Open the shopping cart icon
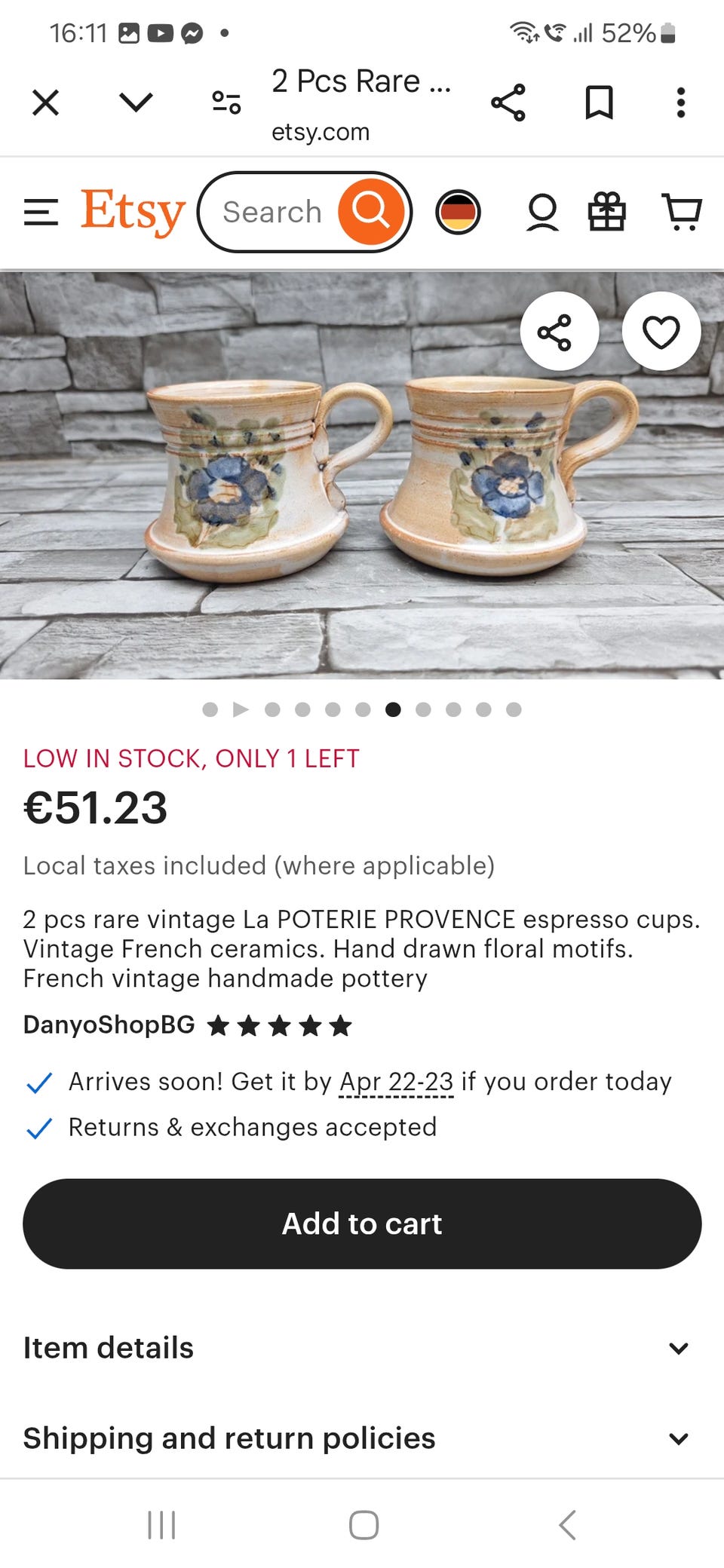Image resolution: width=724 pixels, height=1568 pixels. pos(682,212)
